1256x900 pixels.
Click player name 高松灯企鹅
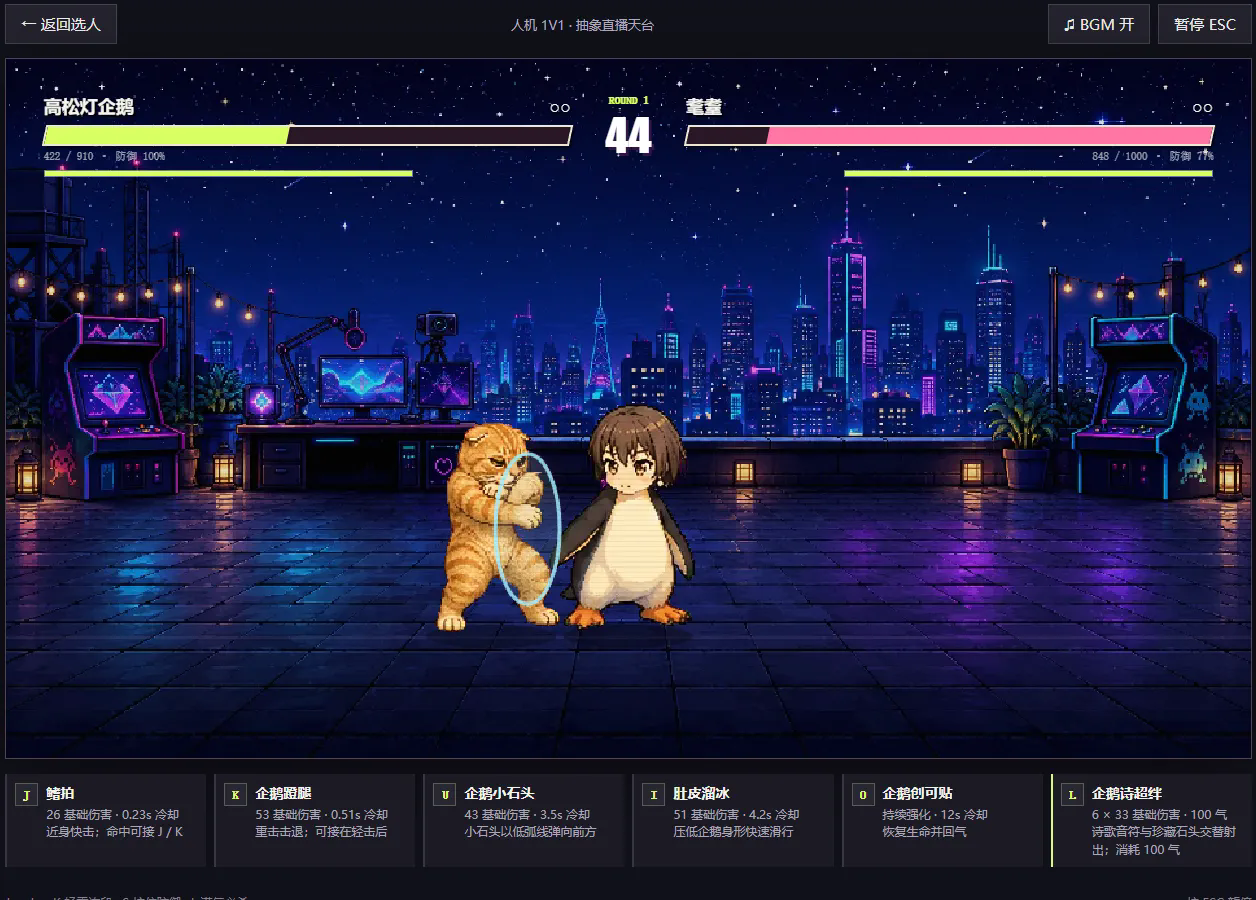click(x=88, y=107)
